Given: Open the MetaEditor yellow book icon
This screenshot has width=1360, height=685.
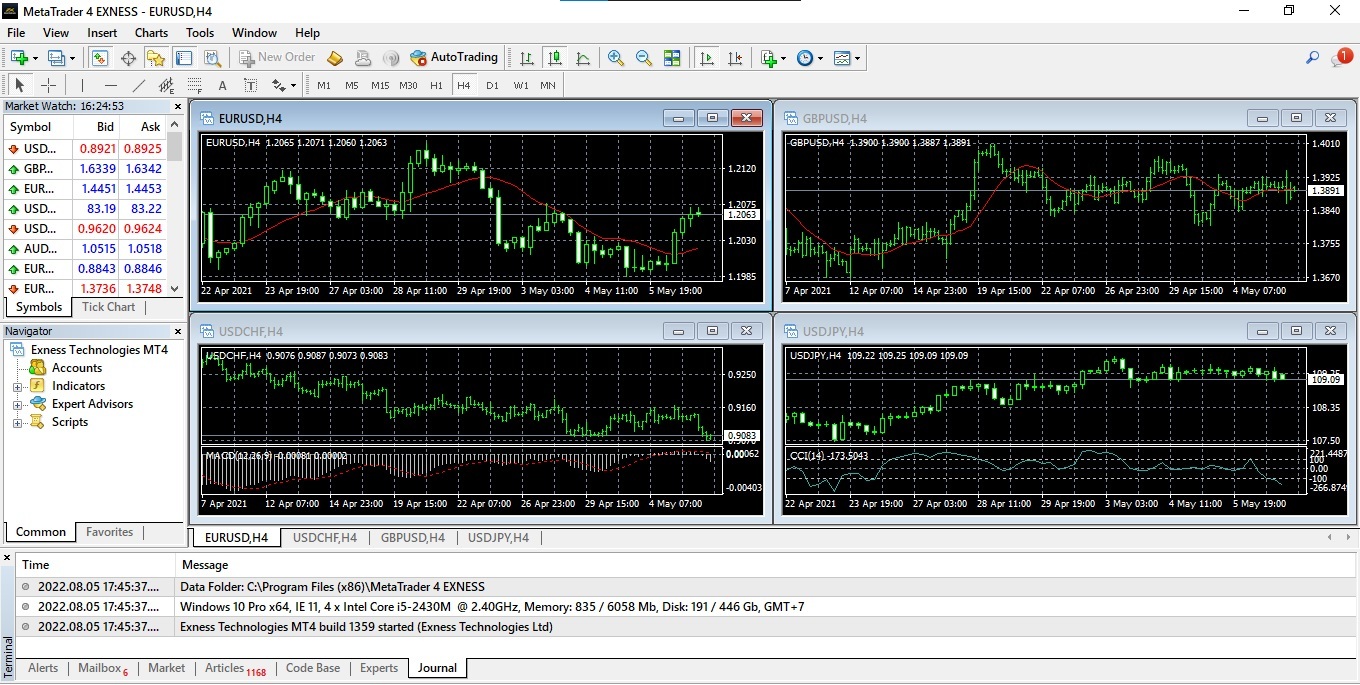Looking at the screenshot, I should coord(335,58).
